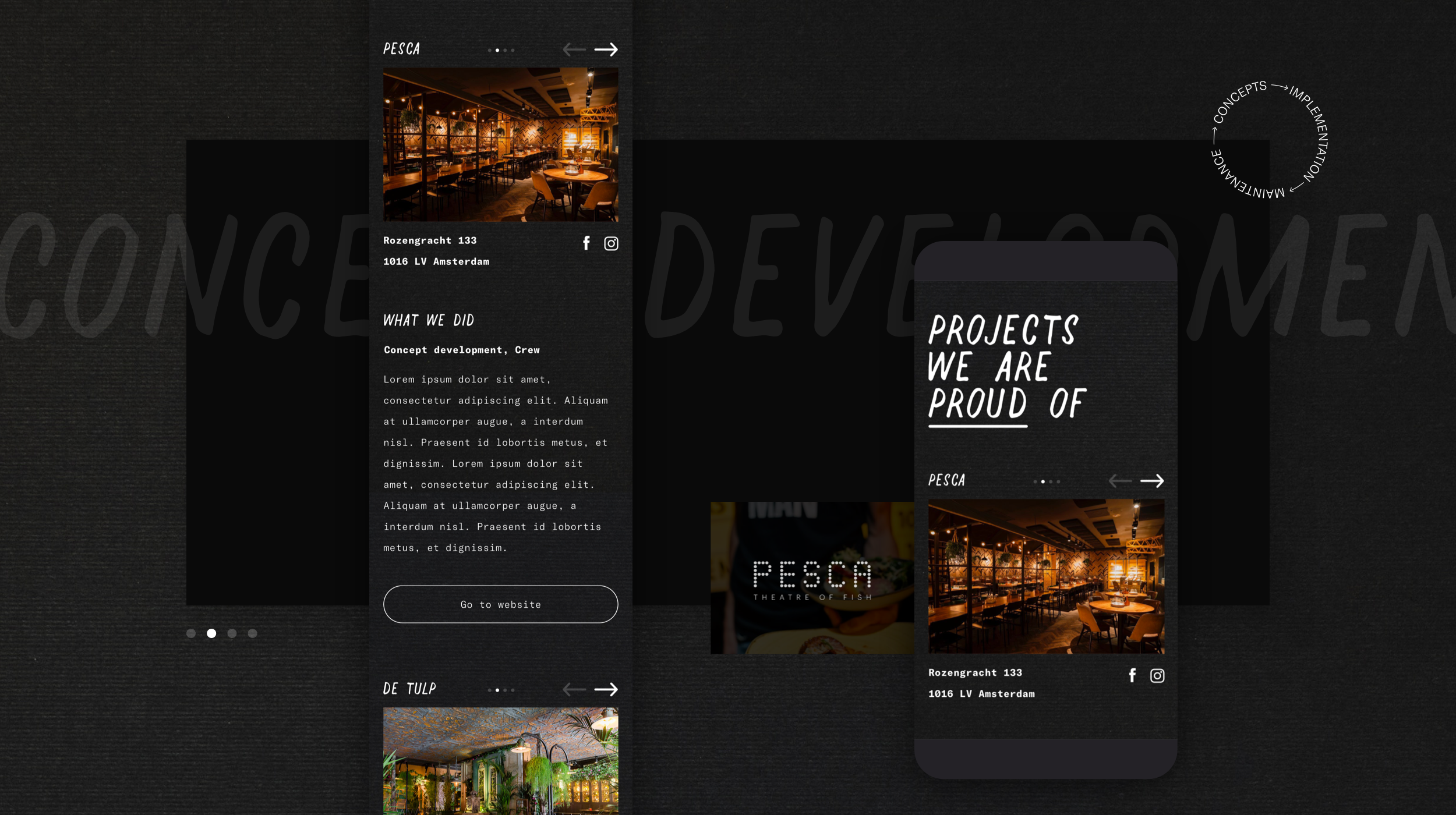Select the third large slider dot below the dark backdrop

[232, 633]
